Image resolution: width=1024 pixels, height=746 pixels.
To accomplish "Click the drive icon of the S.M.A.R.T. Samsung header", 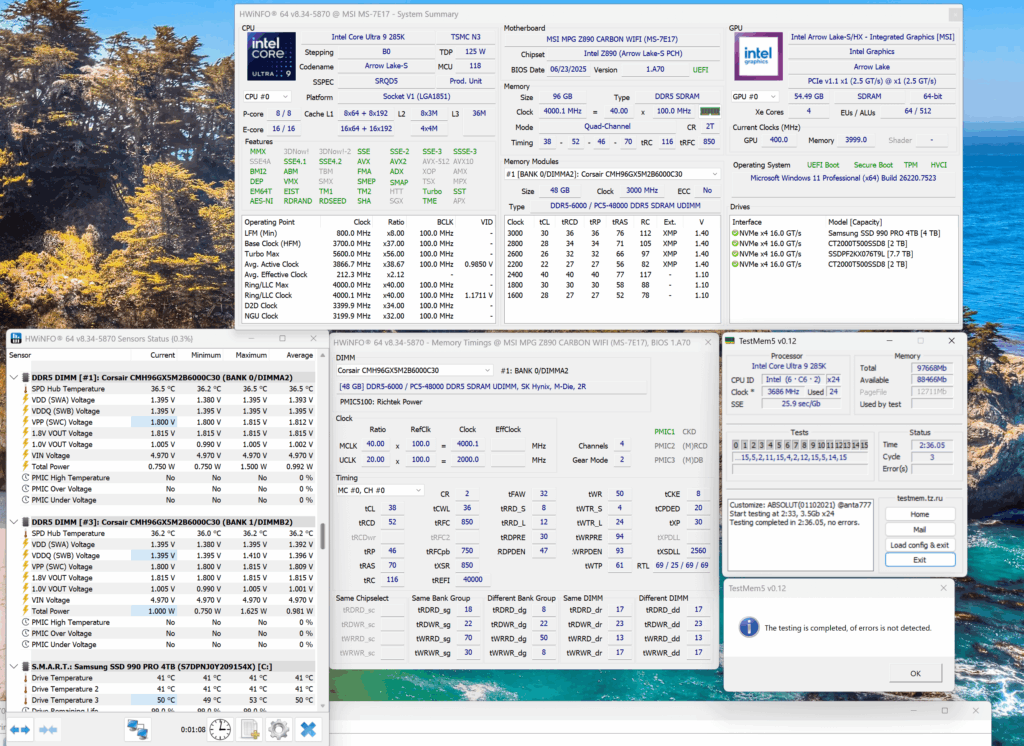I will [x=26, y=666].
